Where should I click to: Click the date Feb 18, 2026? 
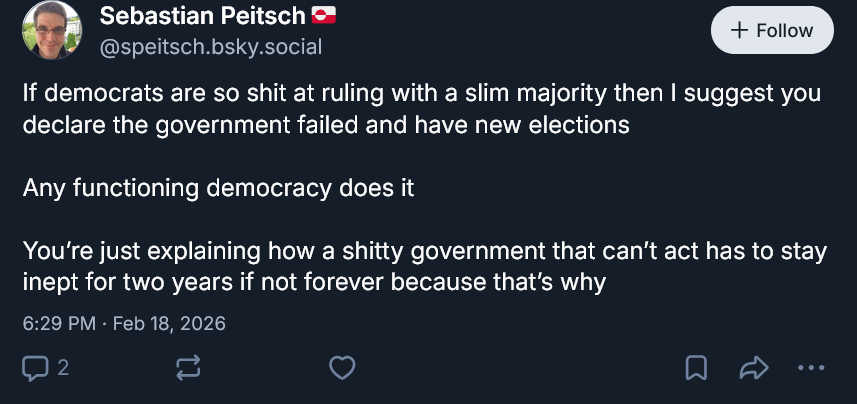169,323
